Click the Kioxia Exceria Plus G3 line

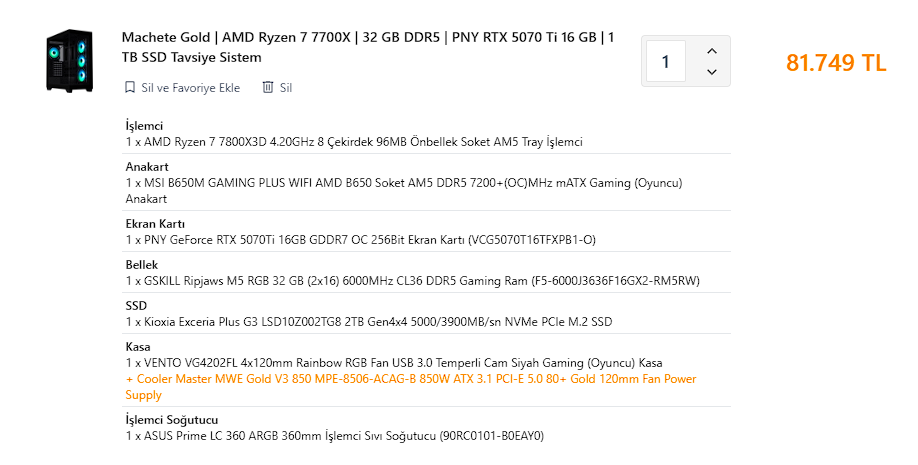point(369,322)
